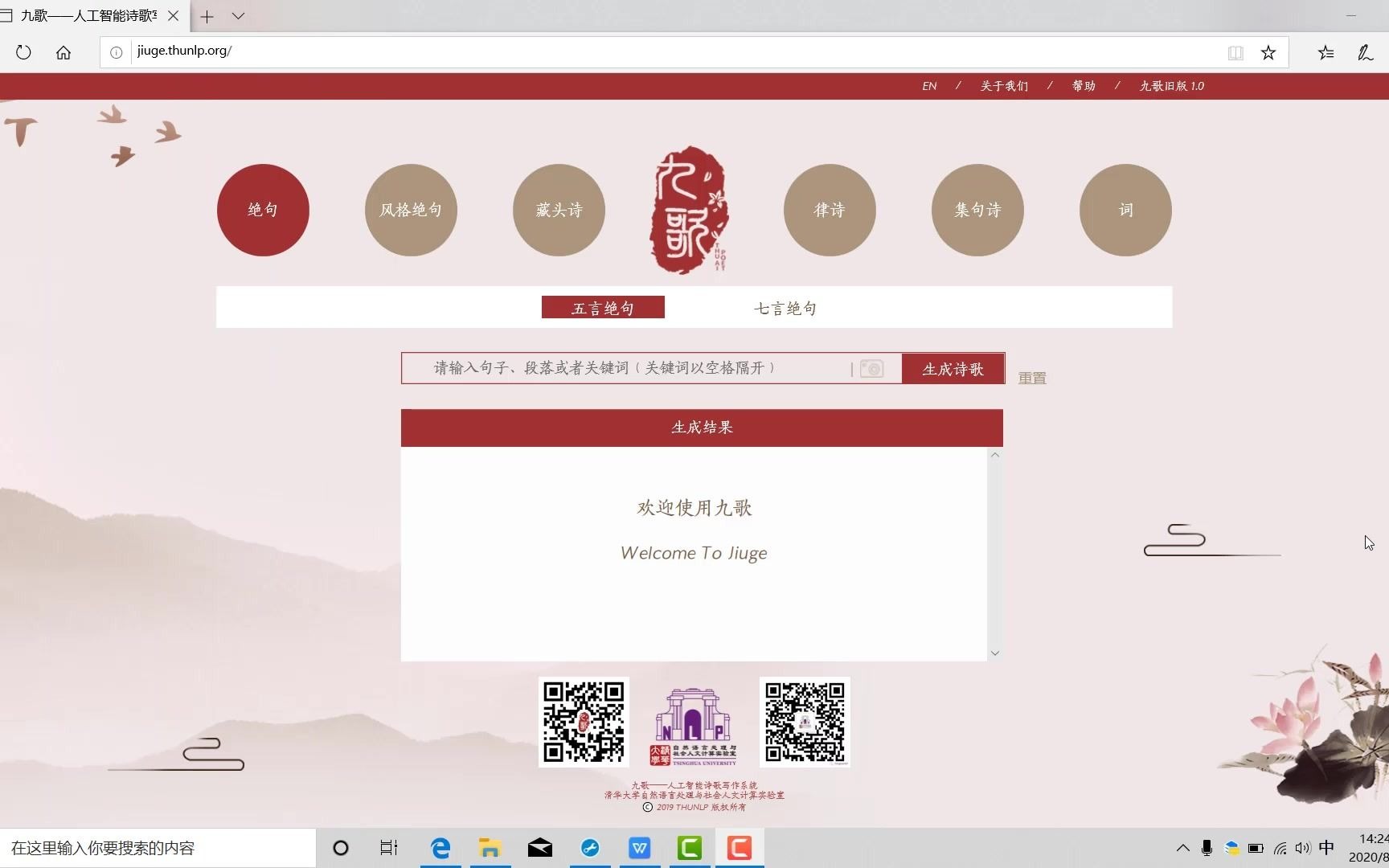This screenshot has height=868, width=1389.
Task: Open the 藏头诗 acrostic poem mode
Action: click(x=559, y=210)
